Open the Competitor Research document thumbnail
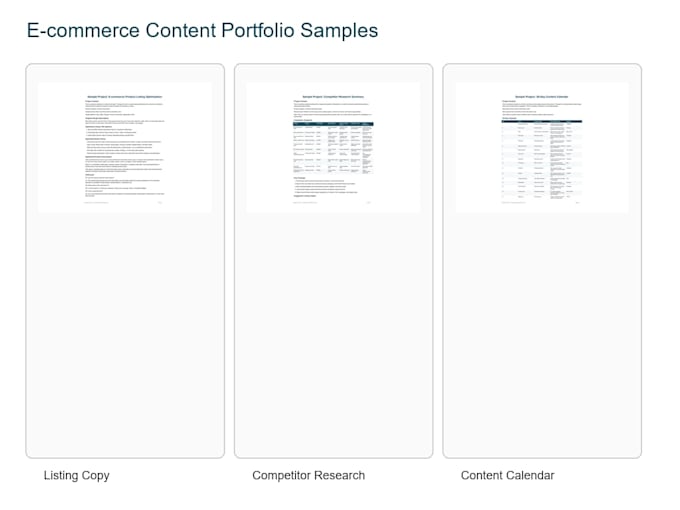Screen dimensions: 680x510 333,147
